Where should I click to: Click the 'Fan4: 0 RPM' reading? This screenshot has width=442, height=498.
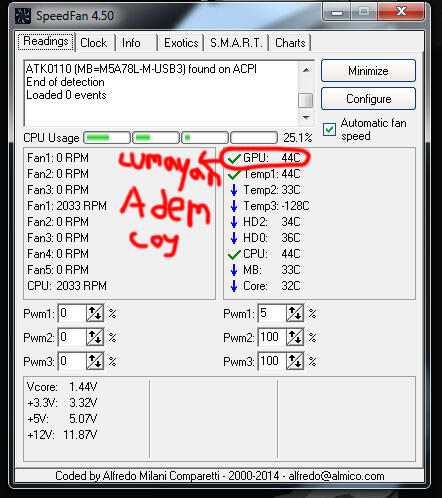(x=58, y=254)
